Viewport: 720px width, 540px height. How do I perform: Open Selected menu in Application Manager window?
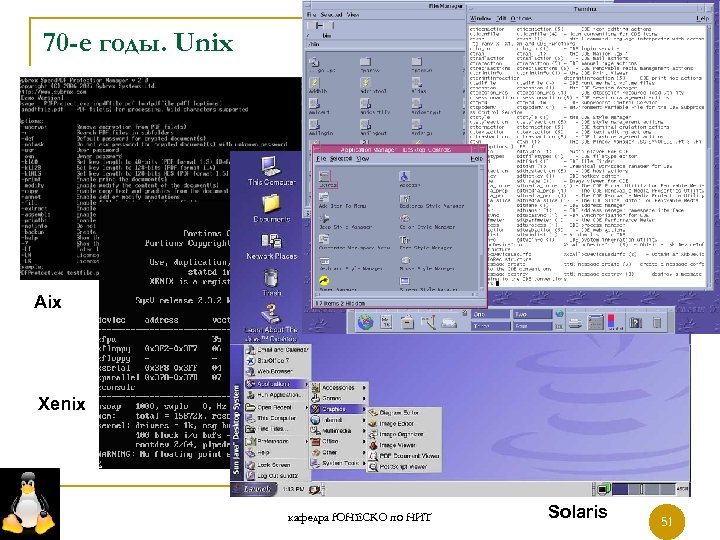(341, 158)
